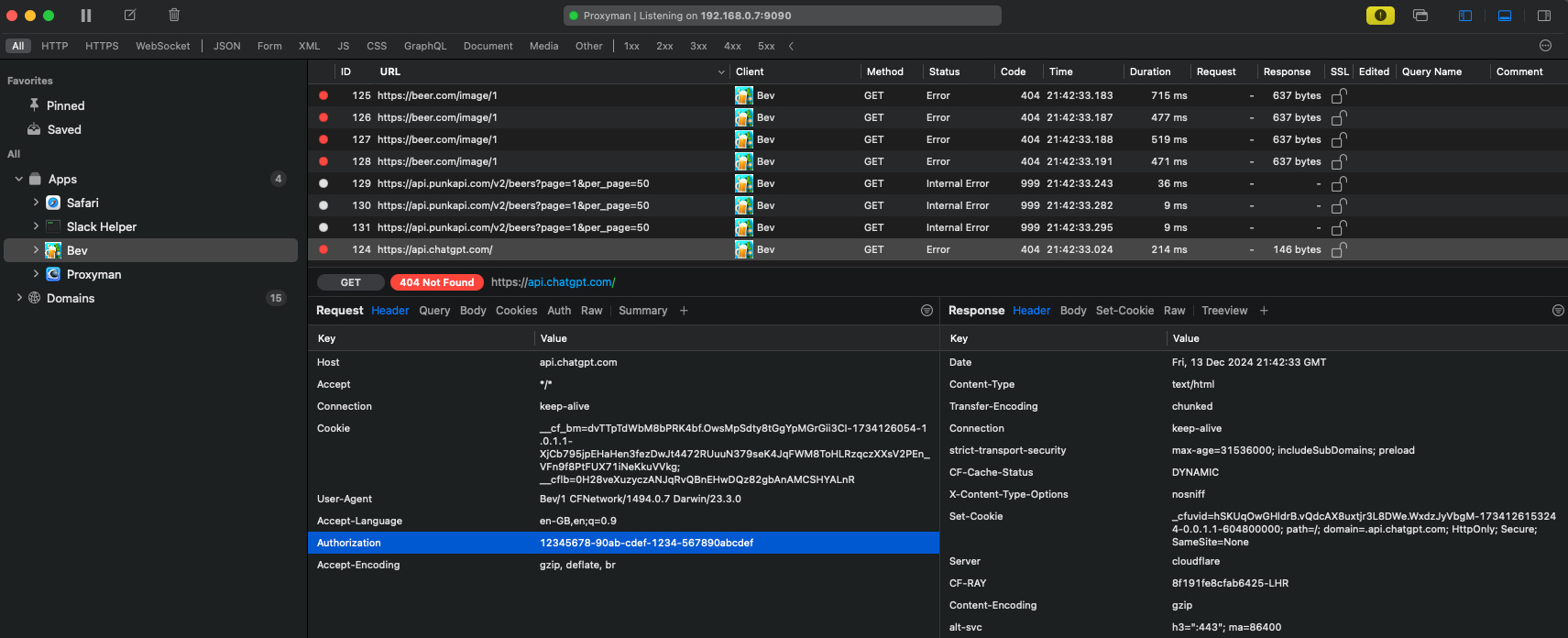Select the All filter
1568x638 pixels.
click(x=18, y=46)
